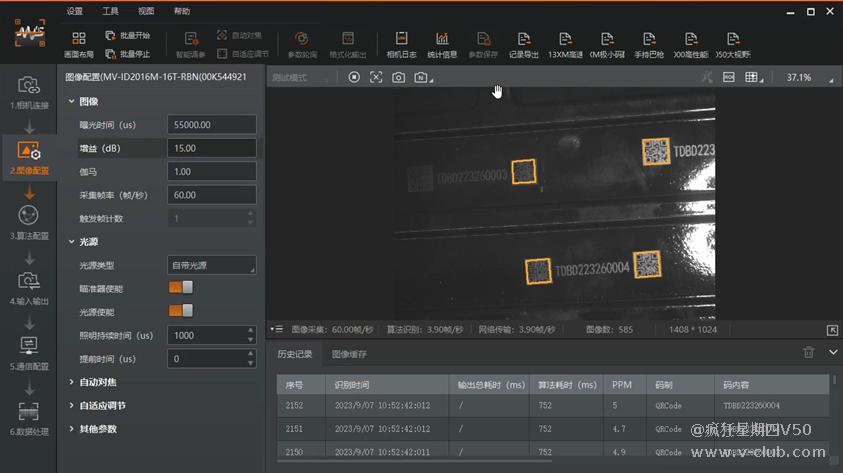Collapse the 图像 section
Viewport: 843px width, 473px height.
[x=72, y=101]
